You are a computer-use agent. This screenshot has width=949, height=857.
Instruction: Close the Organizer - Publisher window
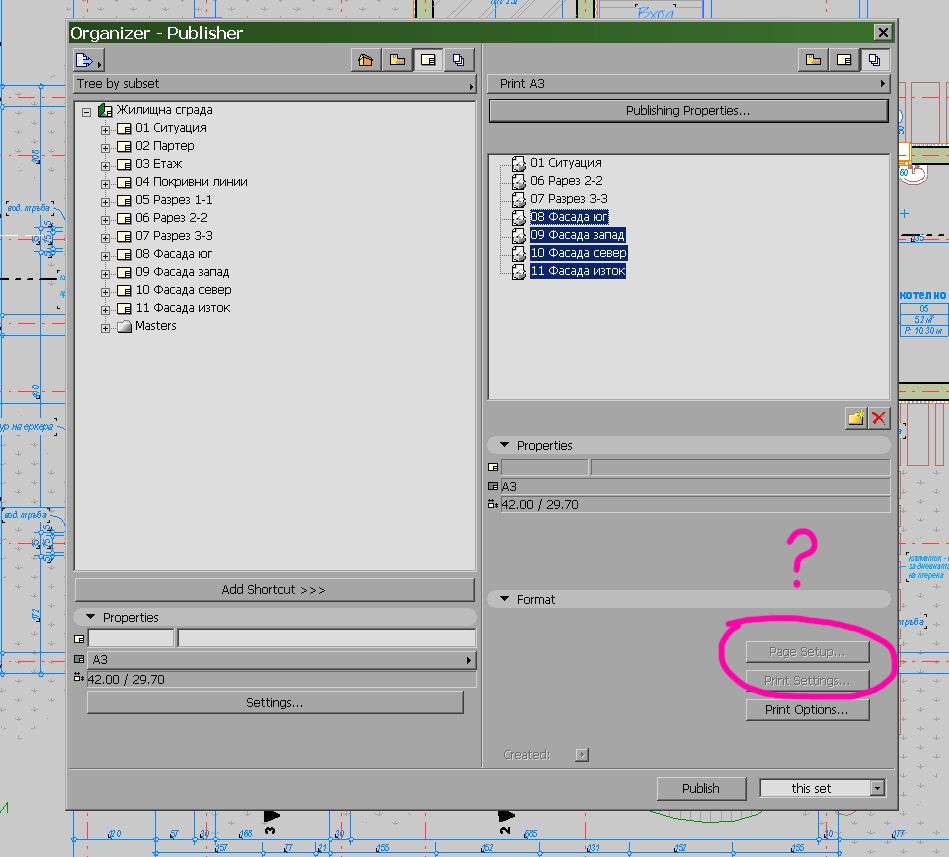point(883,32)
